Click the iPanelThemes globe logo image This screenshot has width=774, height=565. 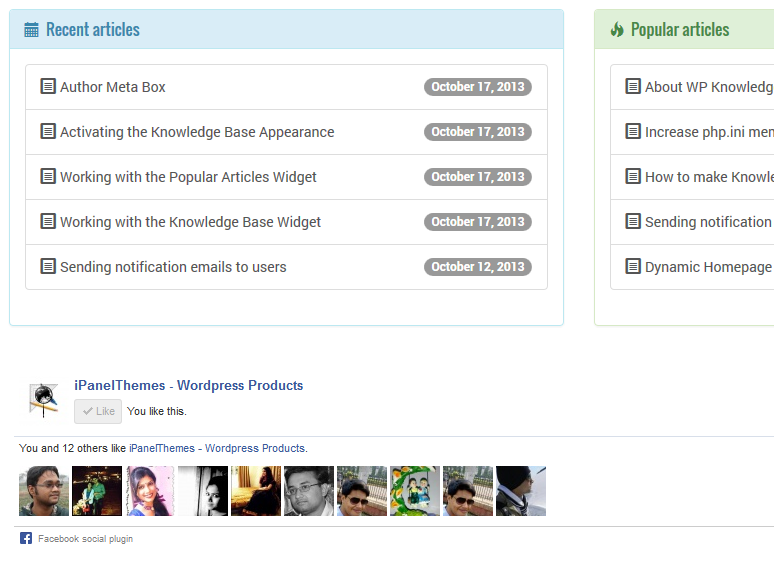[x=43, y=400]
